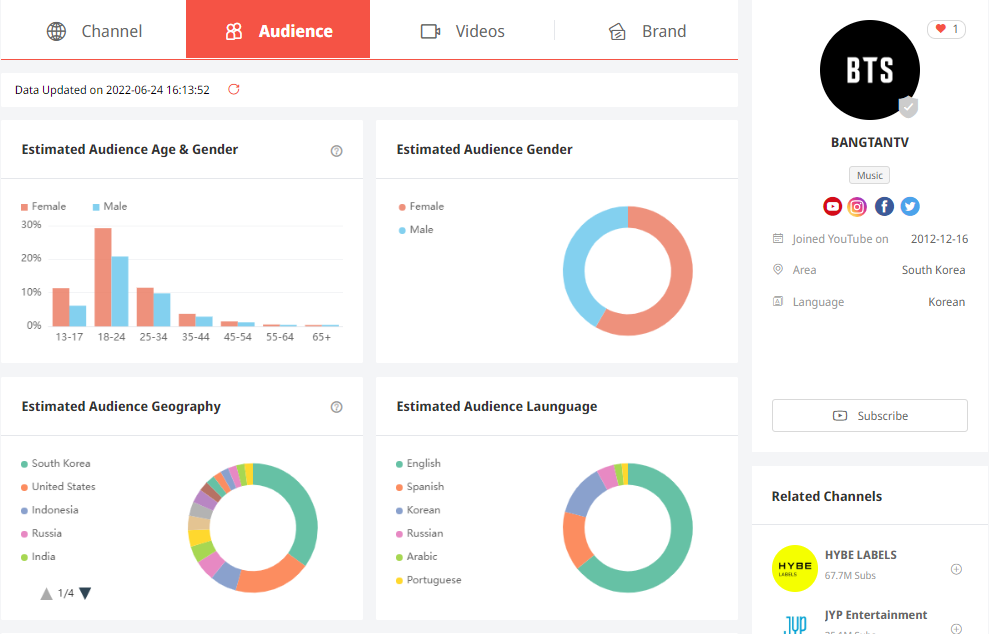Toggle Female in gender donut legend
This screenshot has height=634, width=989.
pos(421,206)
